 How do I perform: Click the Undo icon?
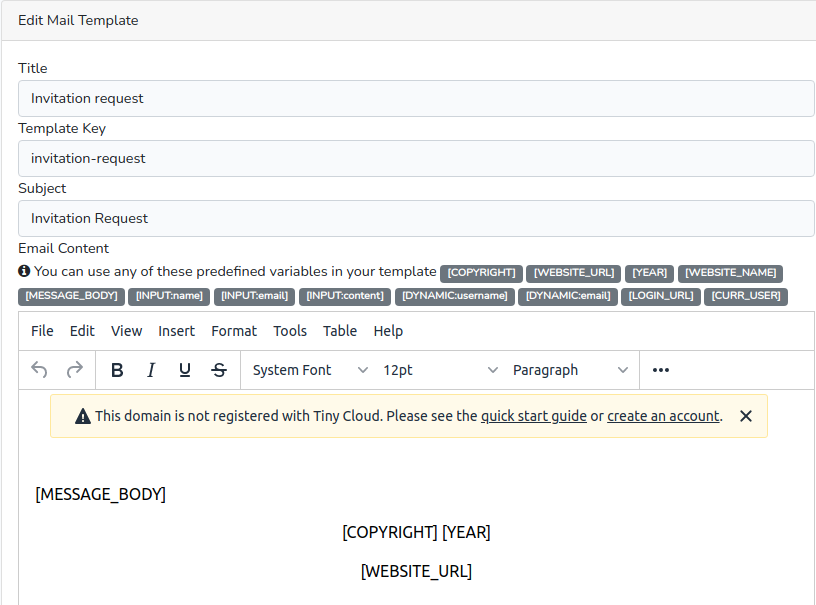point(38,370)
